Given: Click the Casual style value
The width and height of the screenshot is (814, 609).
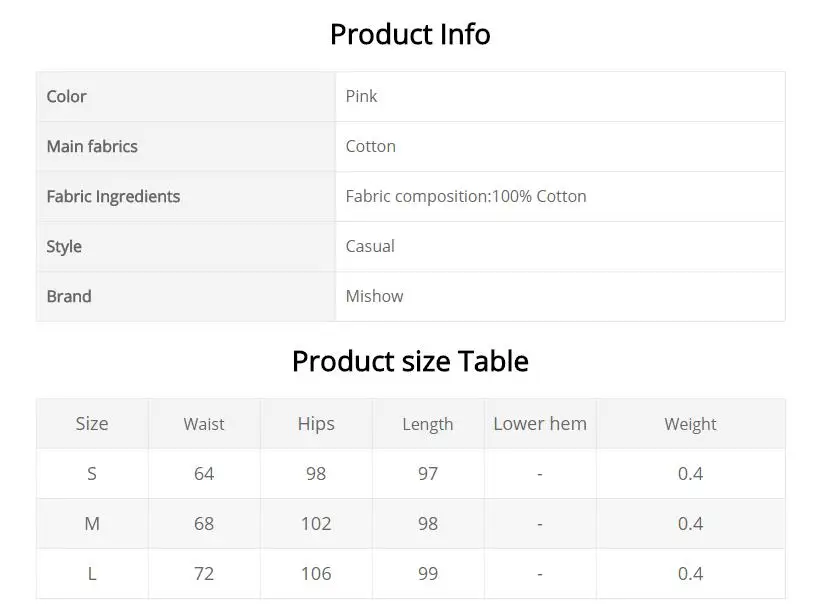Looking at the screenshot, I should (x=370, y=246).
